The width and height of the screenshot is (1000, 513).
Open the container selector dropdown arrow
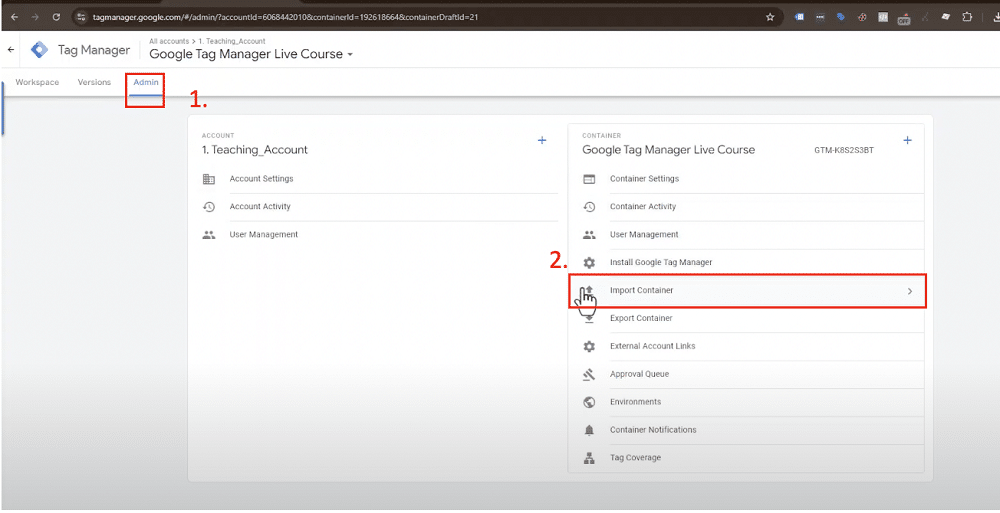(x=350, y=55)
